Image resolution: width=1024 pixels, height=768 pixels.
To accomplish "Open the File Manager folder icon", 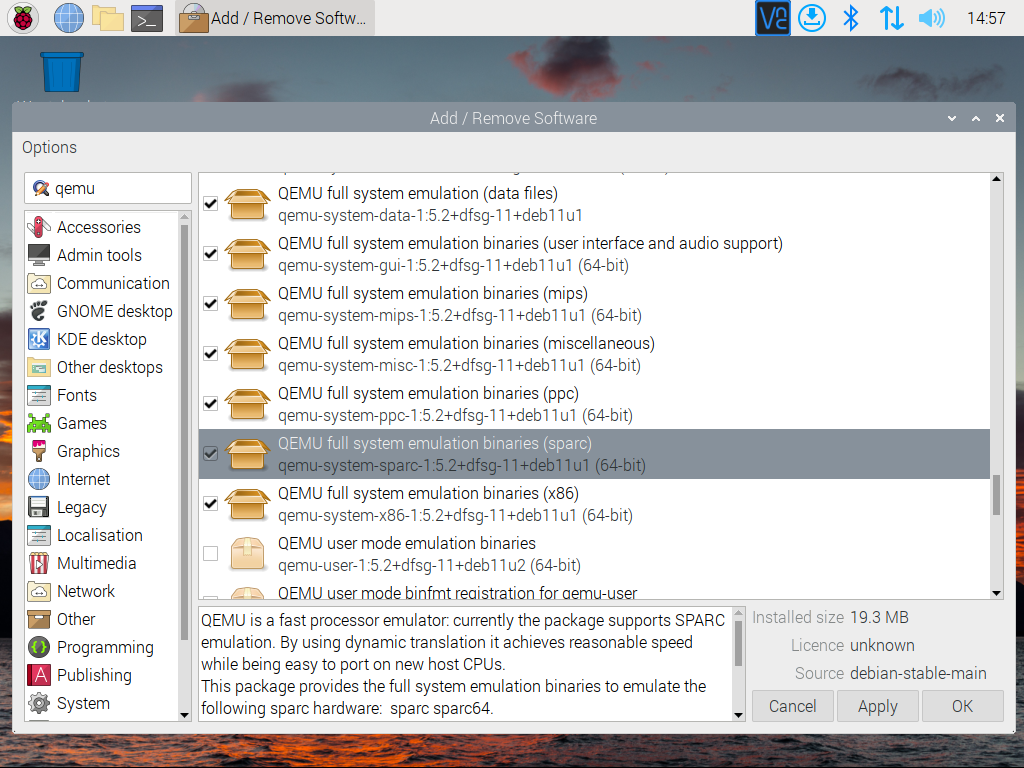I will click(x=108, y=18).
